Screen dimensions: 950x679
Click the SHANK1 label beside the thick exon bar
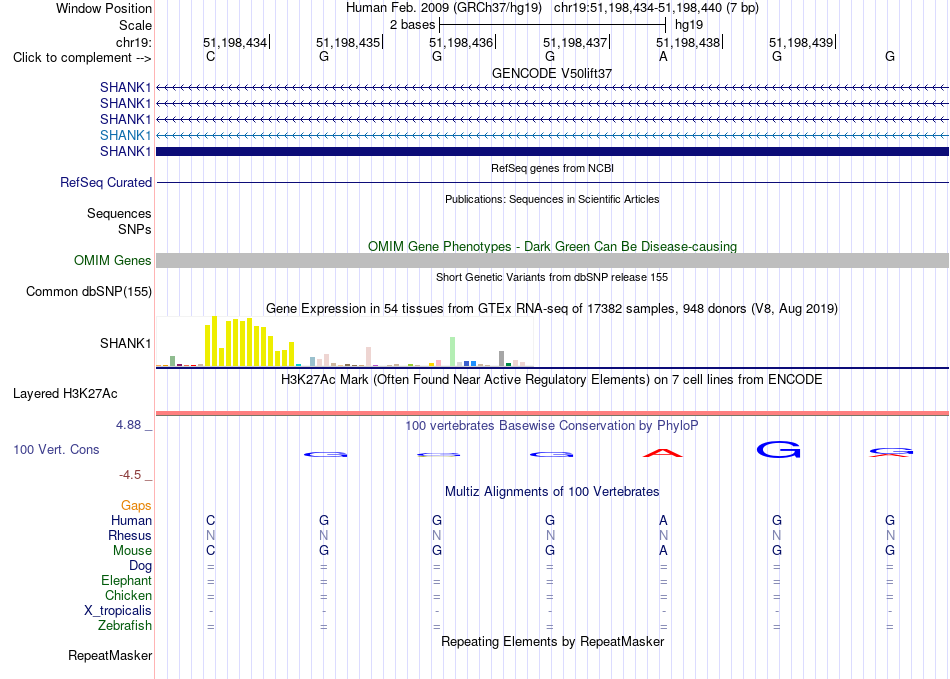[125, 151]
